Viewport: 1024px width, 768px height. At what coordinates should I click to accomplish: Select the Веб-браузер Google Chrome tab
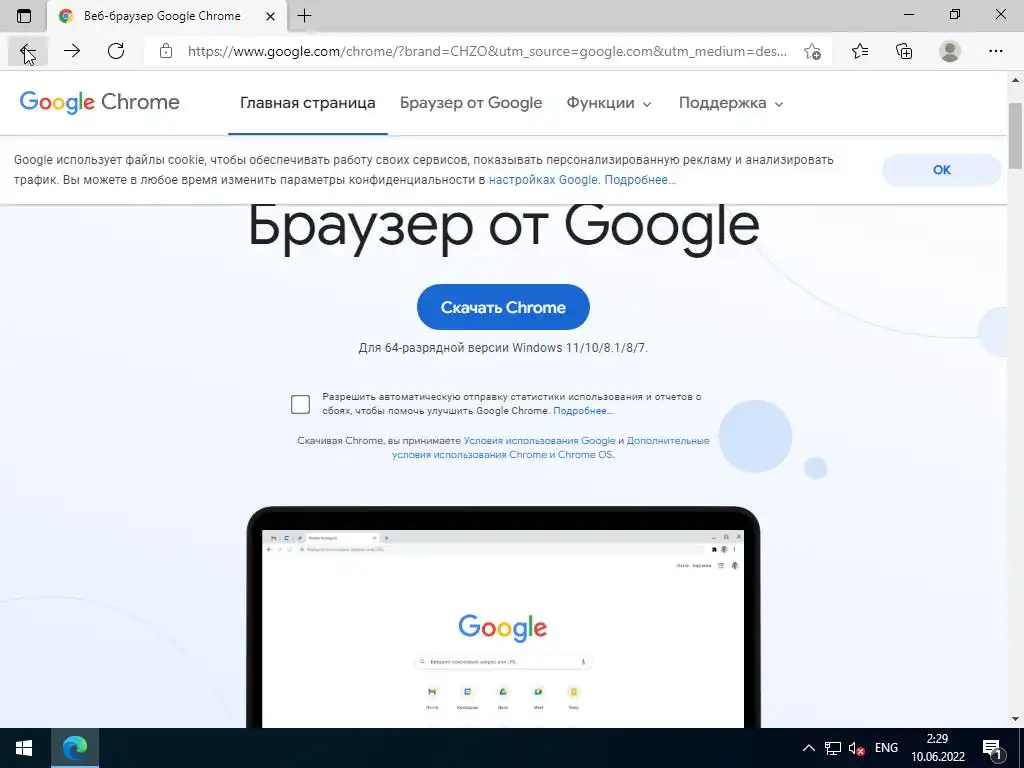click(167, 16)
